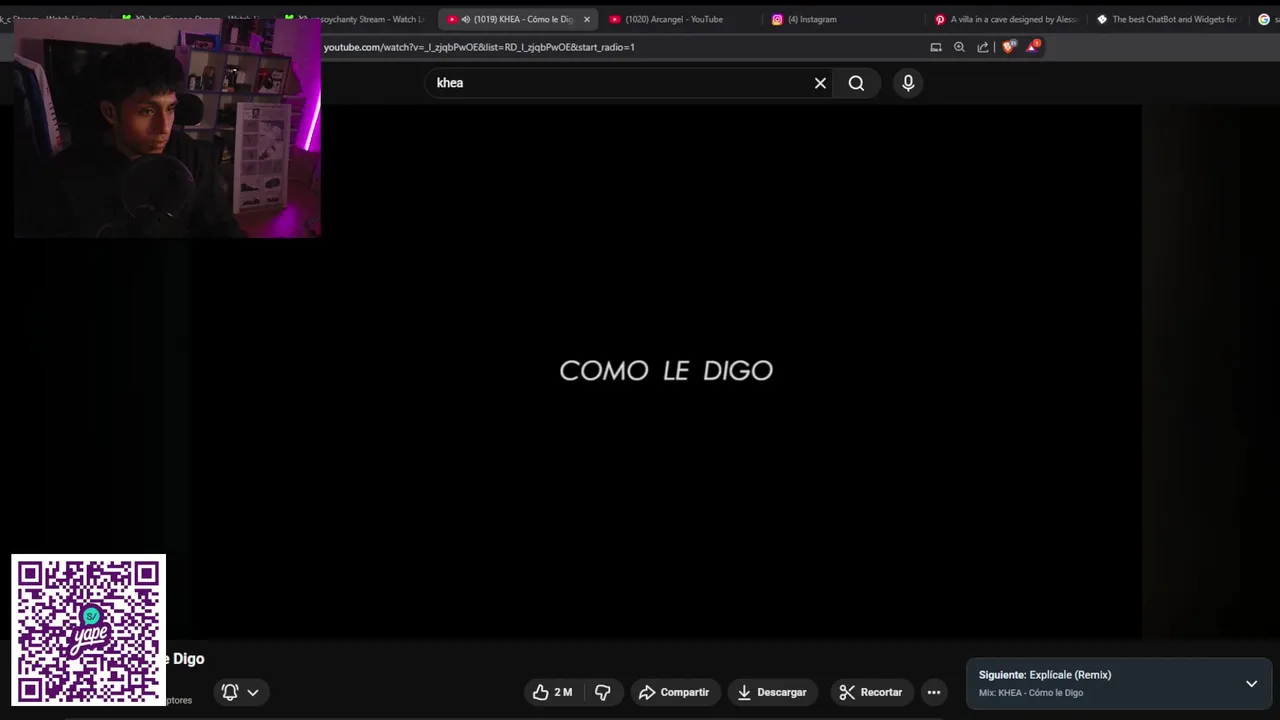Focus the browser address bar URL

(x=479, y=47)
